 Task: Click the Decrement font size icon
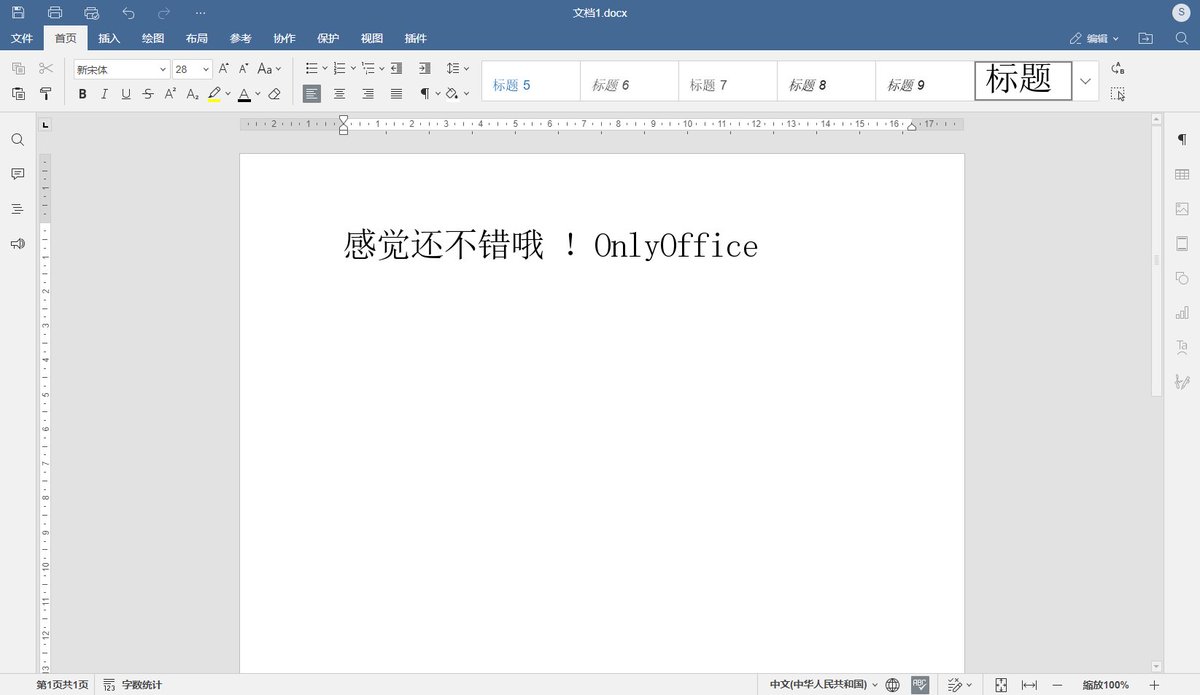click(x=244, y=68)
